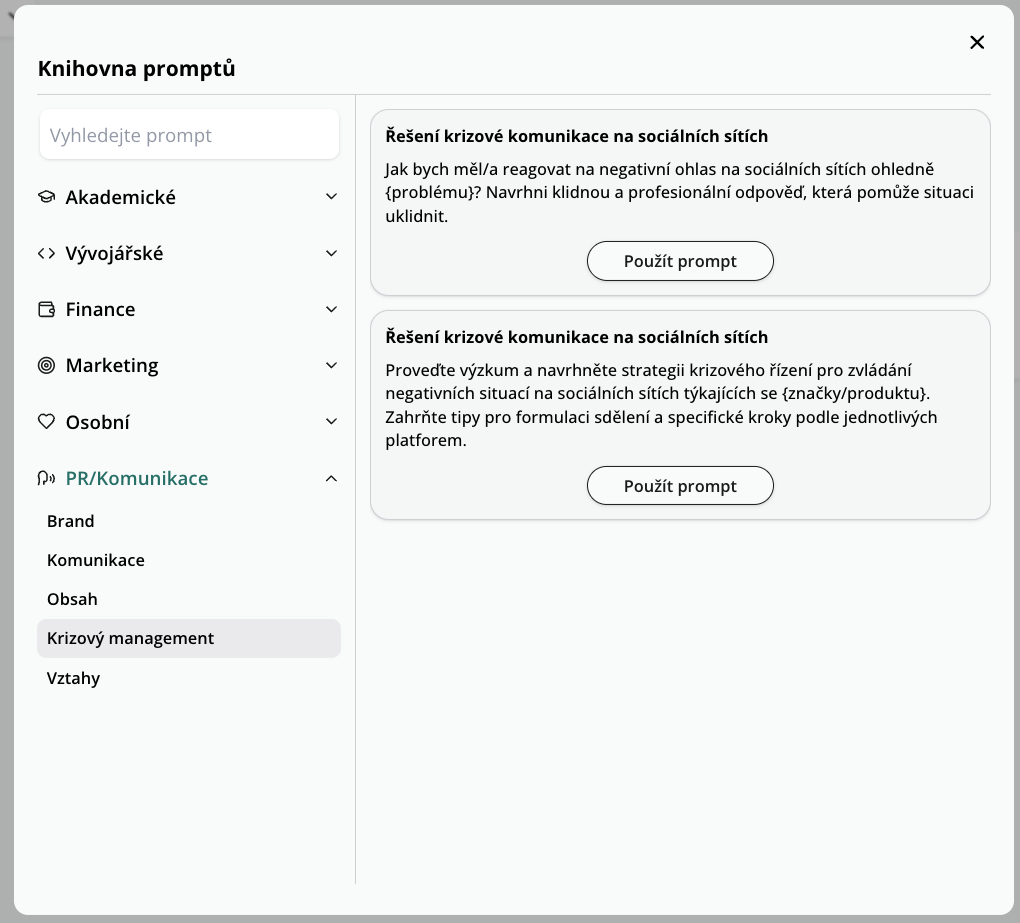Viewport: 1020px width, 923px height.
Task: Click the first card's title Řešení krizové komunikace
Action: click(576, 136)
